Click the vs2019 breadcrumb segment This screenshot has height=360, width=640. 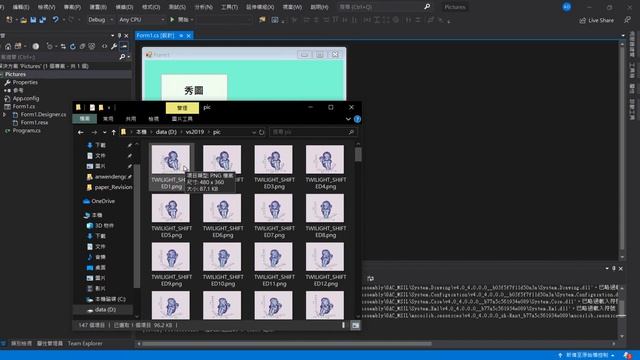pos(195,132)
